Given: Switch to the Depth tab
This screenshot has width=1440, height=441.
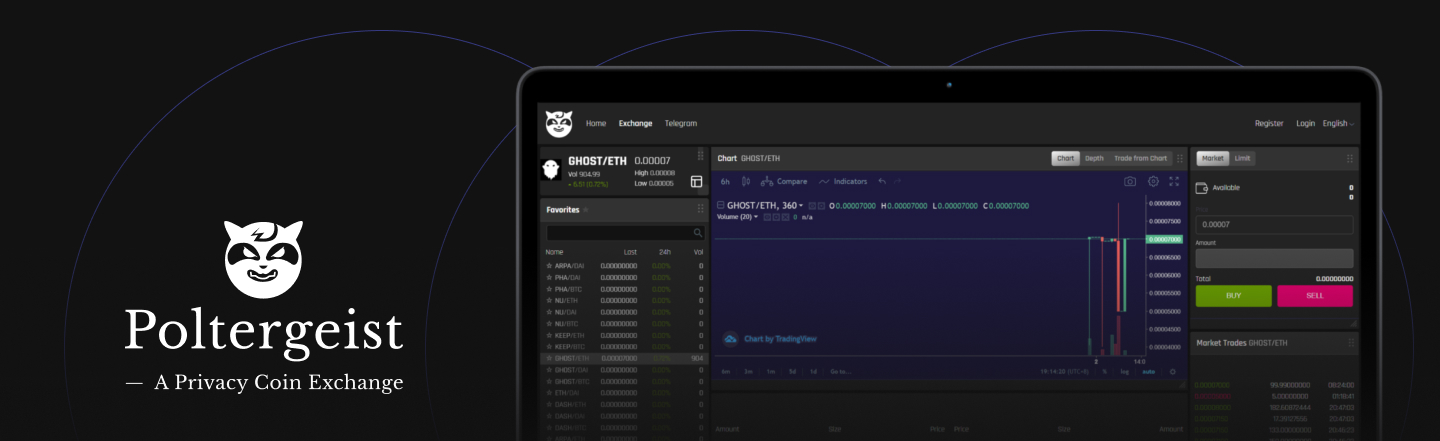Looking at the screenshot, I should [x=1094, y=158].
